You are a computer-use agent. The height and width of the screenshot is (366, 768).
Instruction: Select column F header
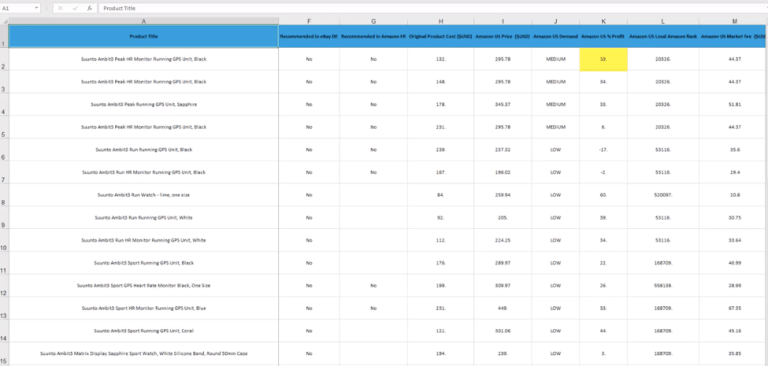click(x=309, y=21)
